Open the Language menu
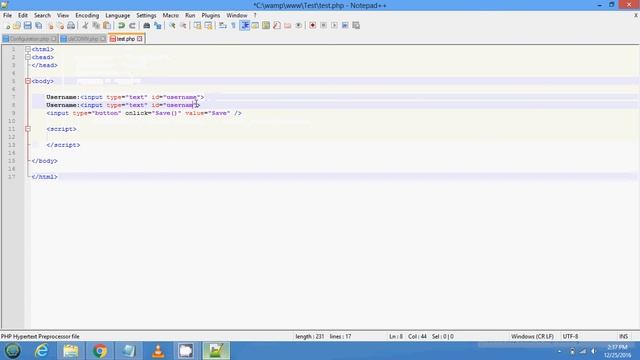Screen dimensions: 640x360 118,16
